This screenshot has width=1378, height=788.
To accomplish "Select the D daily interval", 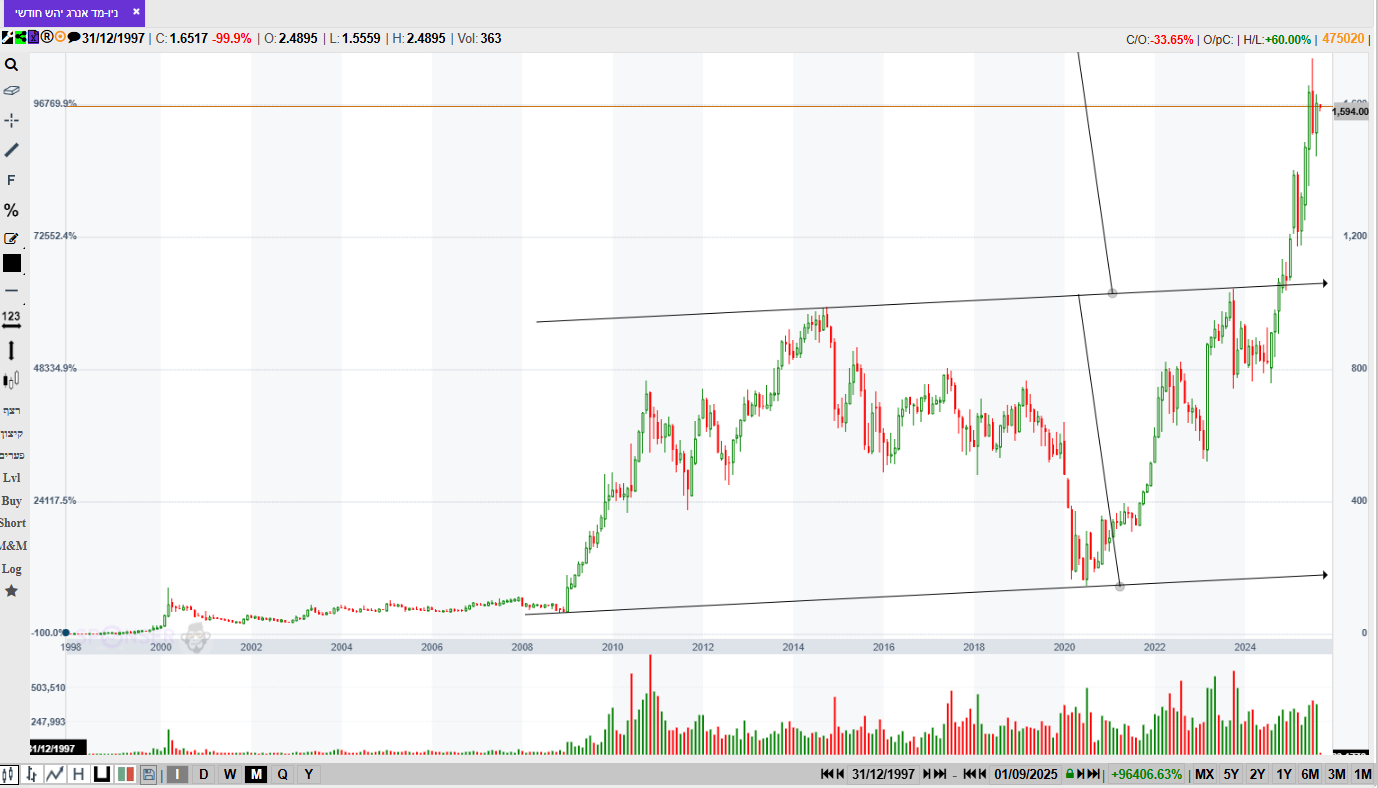I will point(204,774).
